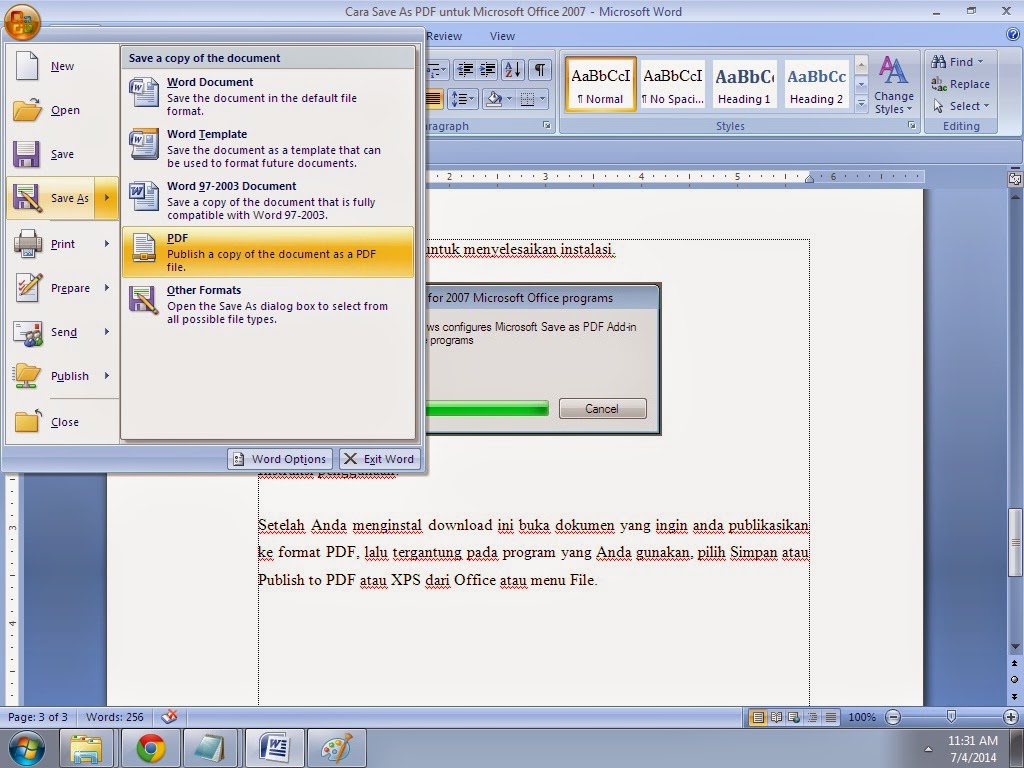Click Cancel in the installer dialog
Image resolution: width=1024 pixels, height=768 pixels.
tap(602, 409)
